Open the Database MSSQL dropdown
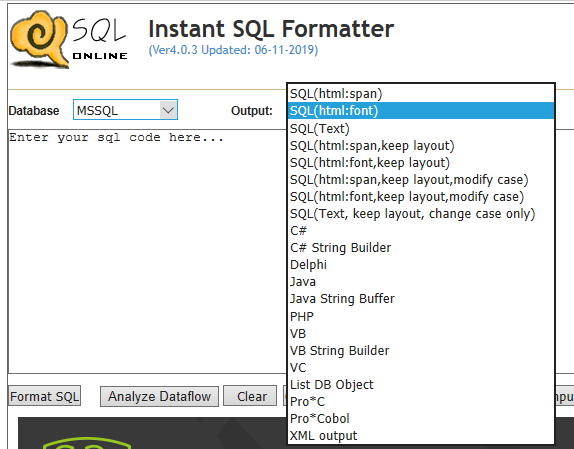The height and width of the screenshot is (449, 574). point(126,110)
